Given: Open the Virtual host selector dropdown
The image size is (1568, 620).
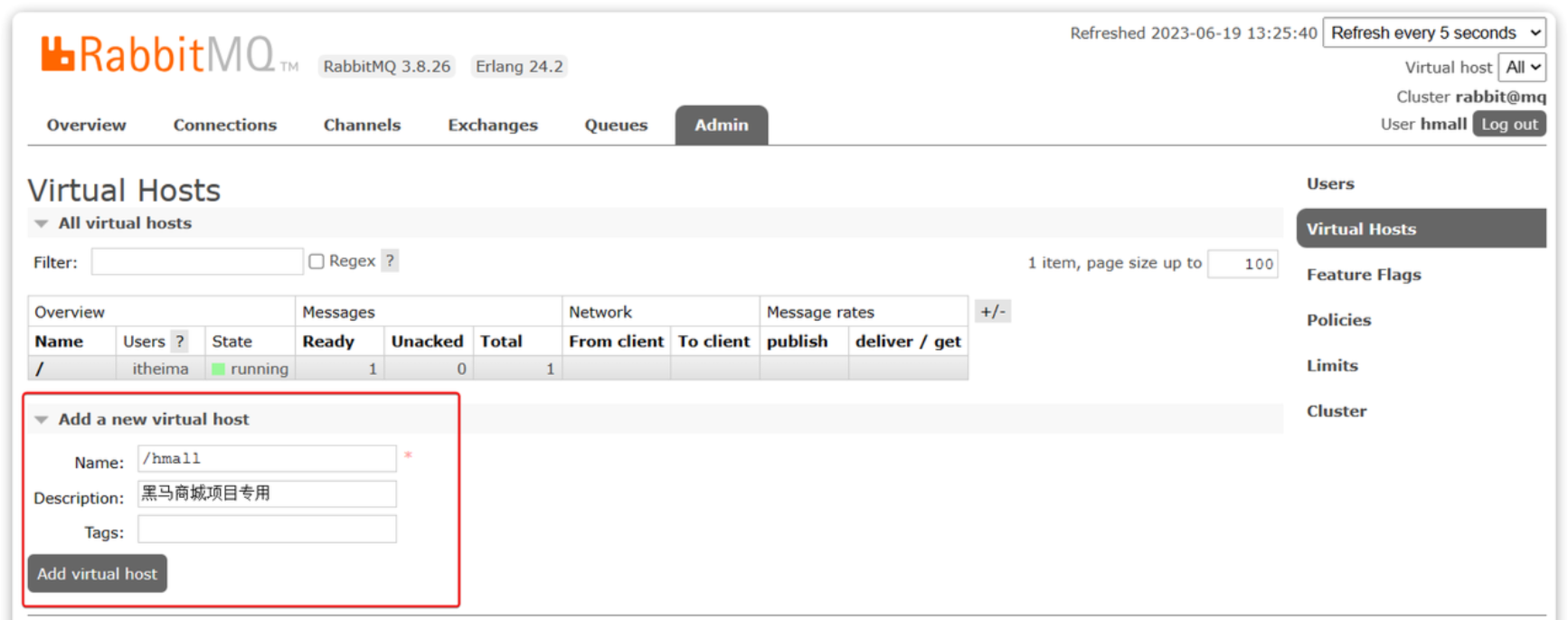Looking at the screenshot, I should pyautogui.click(x=1522, y=68).
